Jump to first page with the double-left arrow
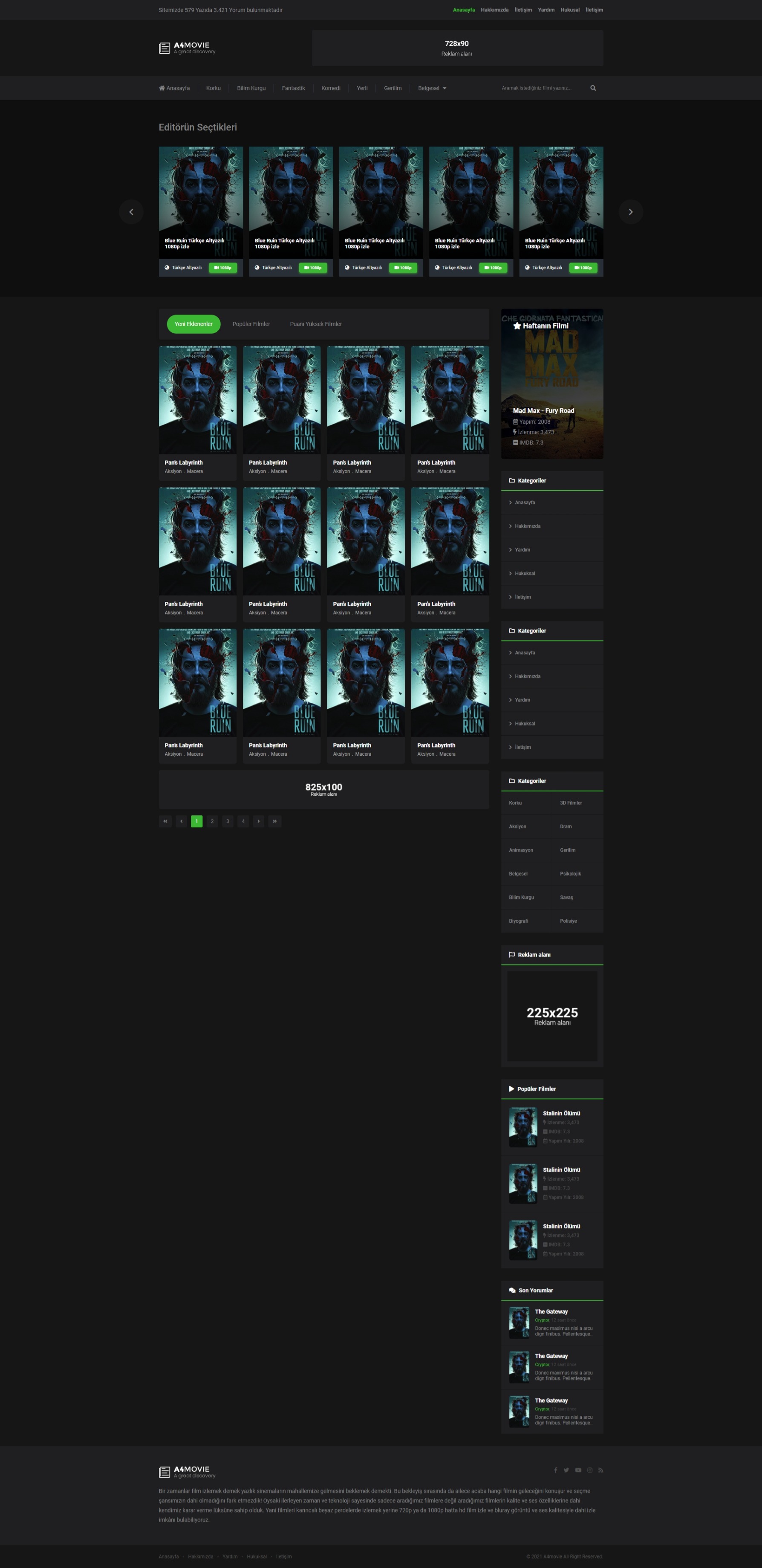Screen dimensions: 762x1568 tap(165, 821)
